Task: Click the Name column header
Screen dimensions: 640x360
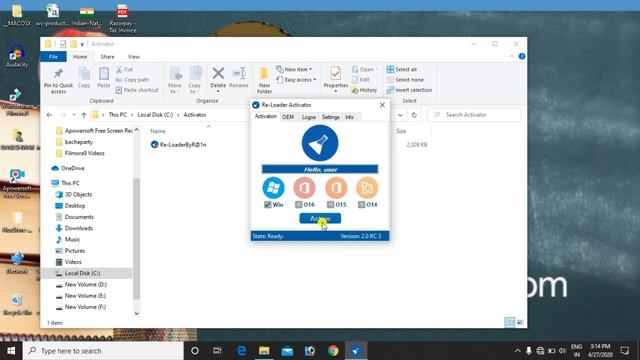Action: click(x=158, y=131)
